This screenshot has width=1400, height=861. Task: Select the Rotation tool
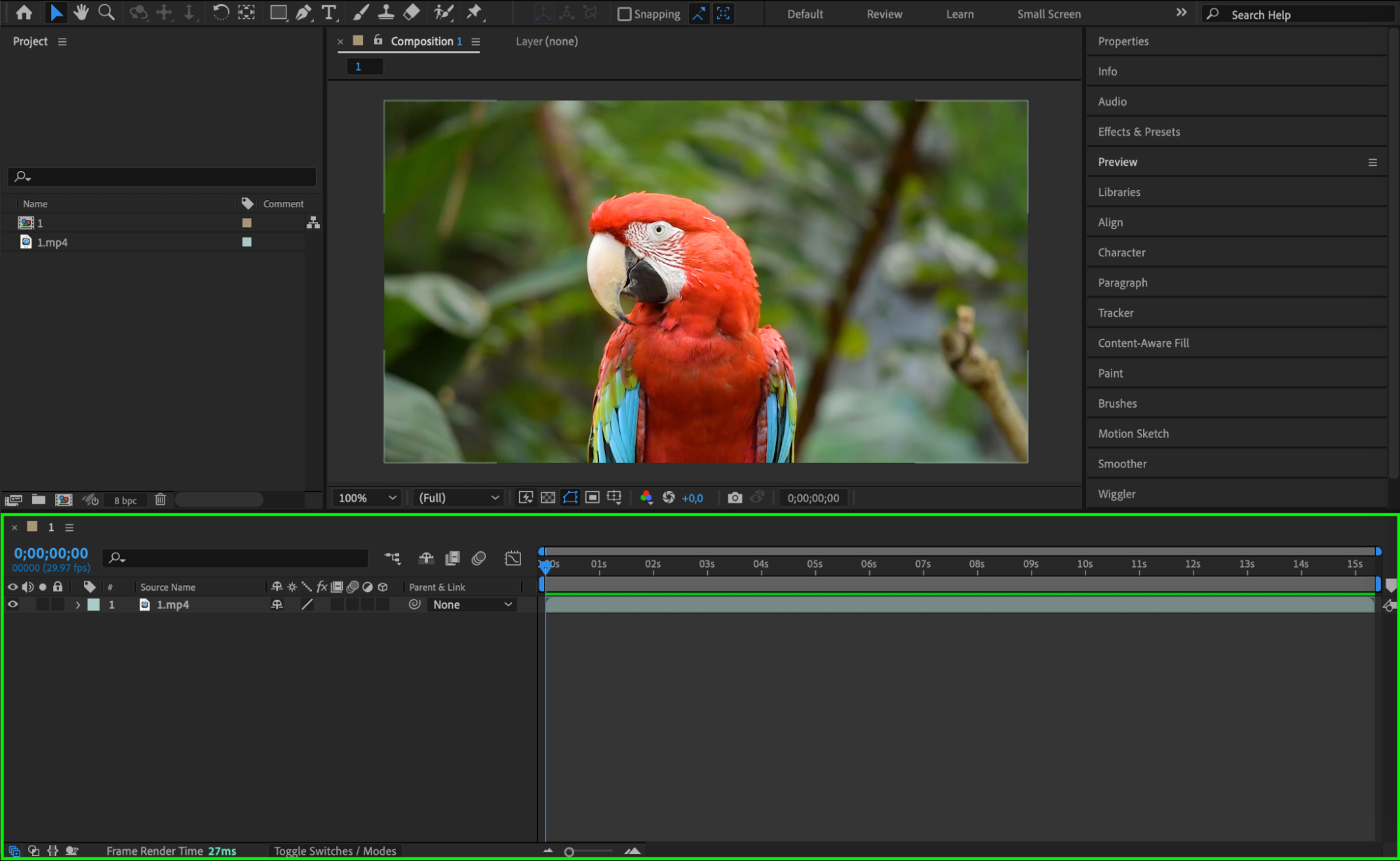point(220,13)
